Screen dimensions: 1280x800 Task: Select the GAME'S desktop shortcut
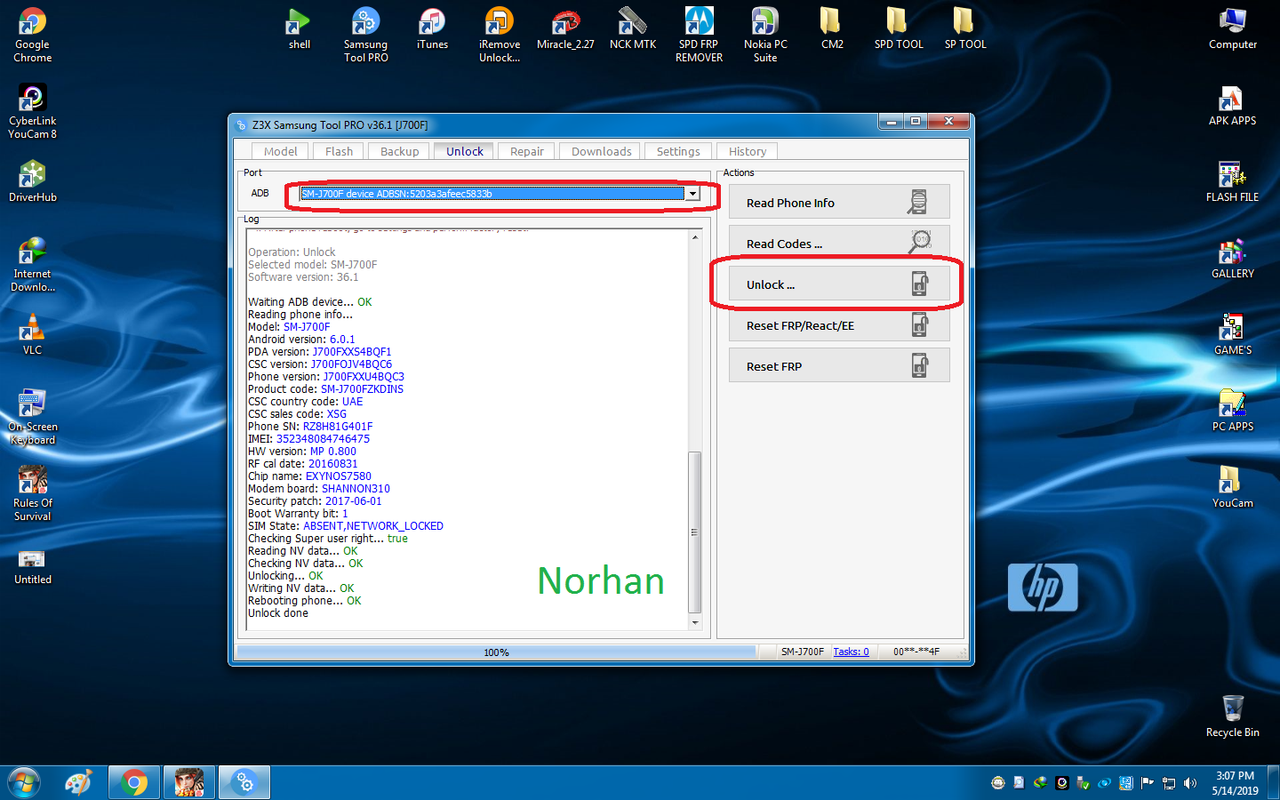click(1232, 334)
